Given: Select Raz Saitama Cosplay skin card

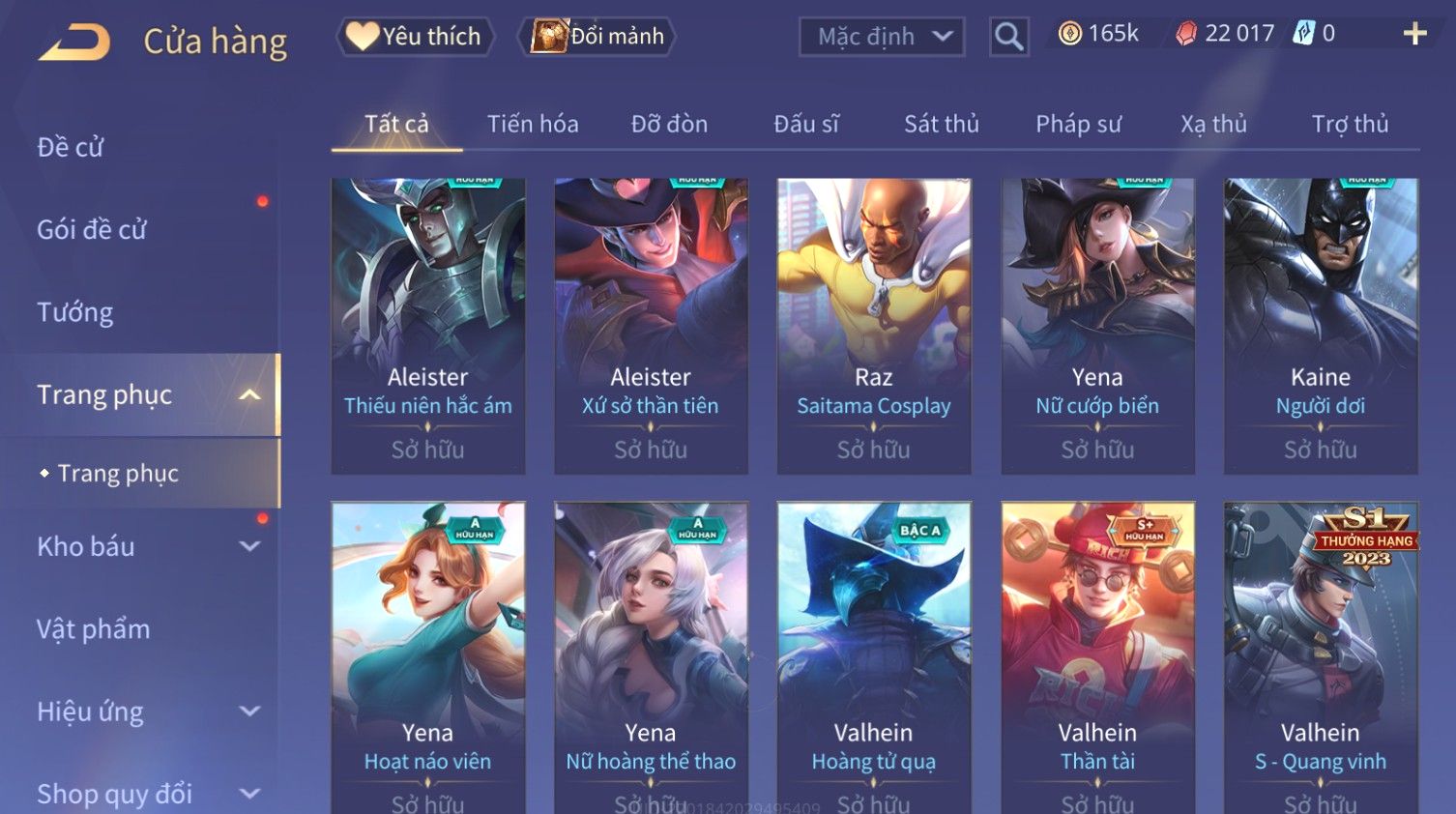Looking at the screenshot, I should pos(874,326).
